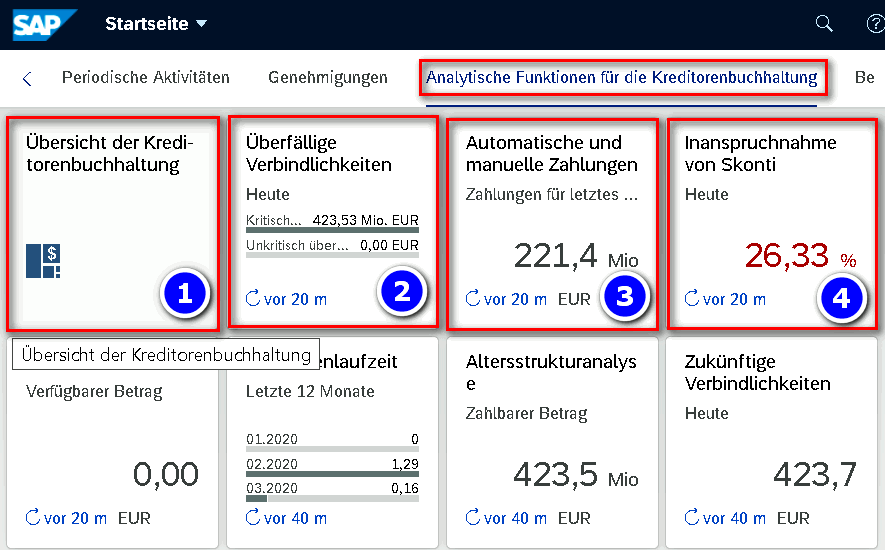Select Analytische Funktionen für die Kreditorenbuchhaltung tab
This screenshot has width=885, height=550.
click(x=621, y=77)
